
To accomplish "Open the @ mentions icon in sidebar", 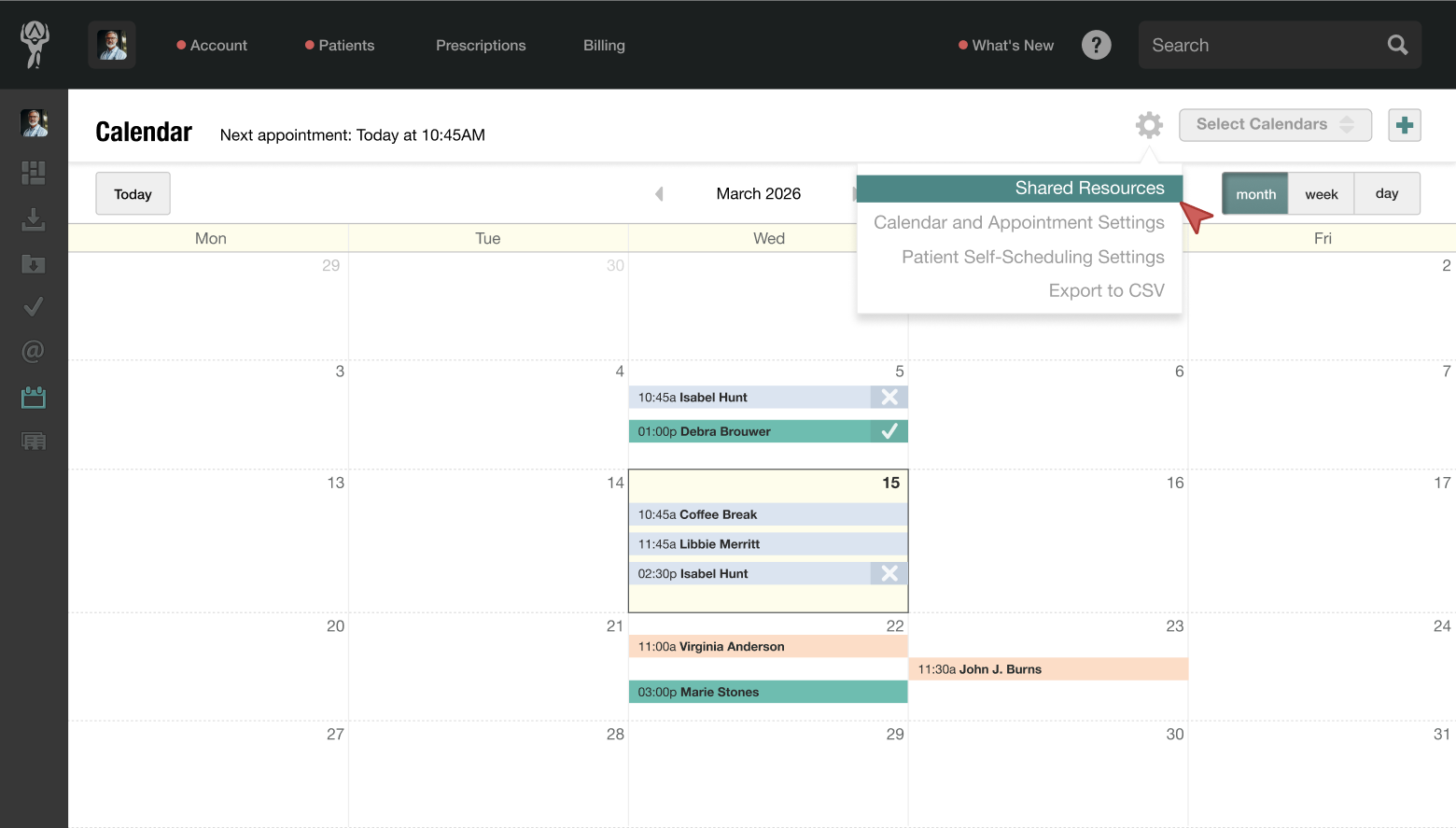I will (34, 351).
